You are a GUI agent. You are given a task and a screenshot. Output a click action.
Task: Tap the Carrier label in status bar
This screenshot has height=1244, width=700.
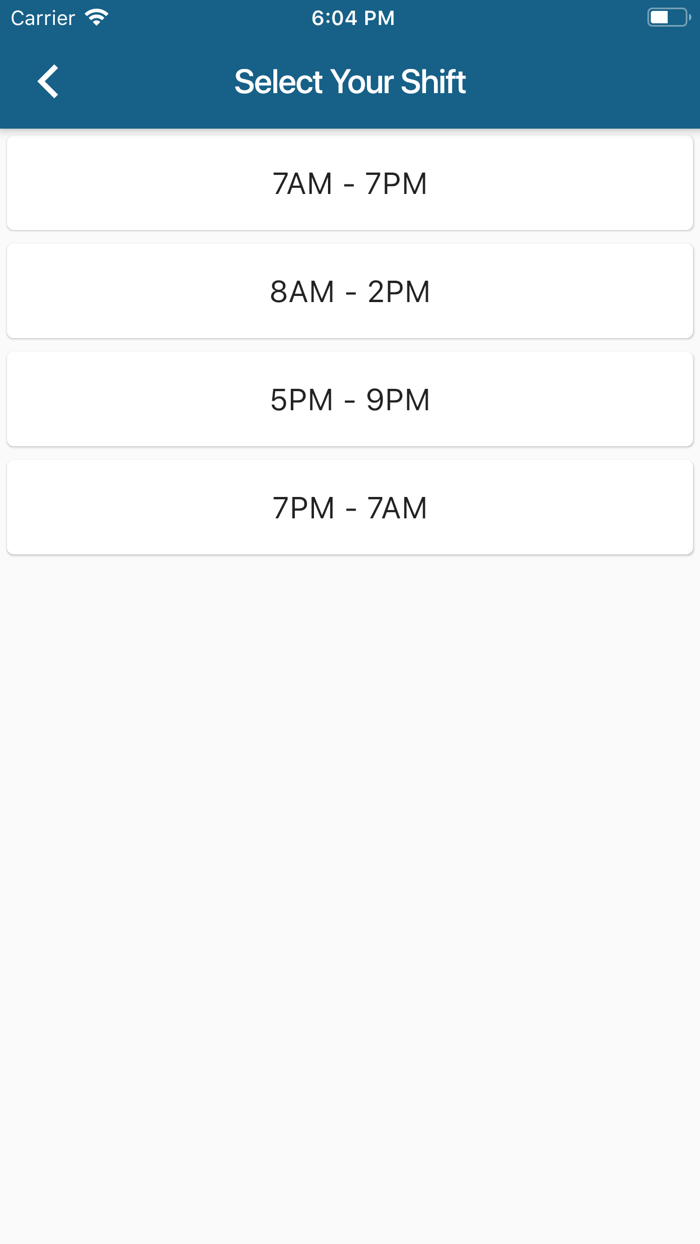[41, 17]
